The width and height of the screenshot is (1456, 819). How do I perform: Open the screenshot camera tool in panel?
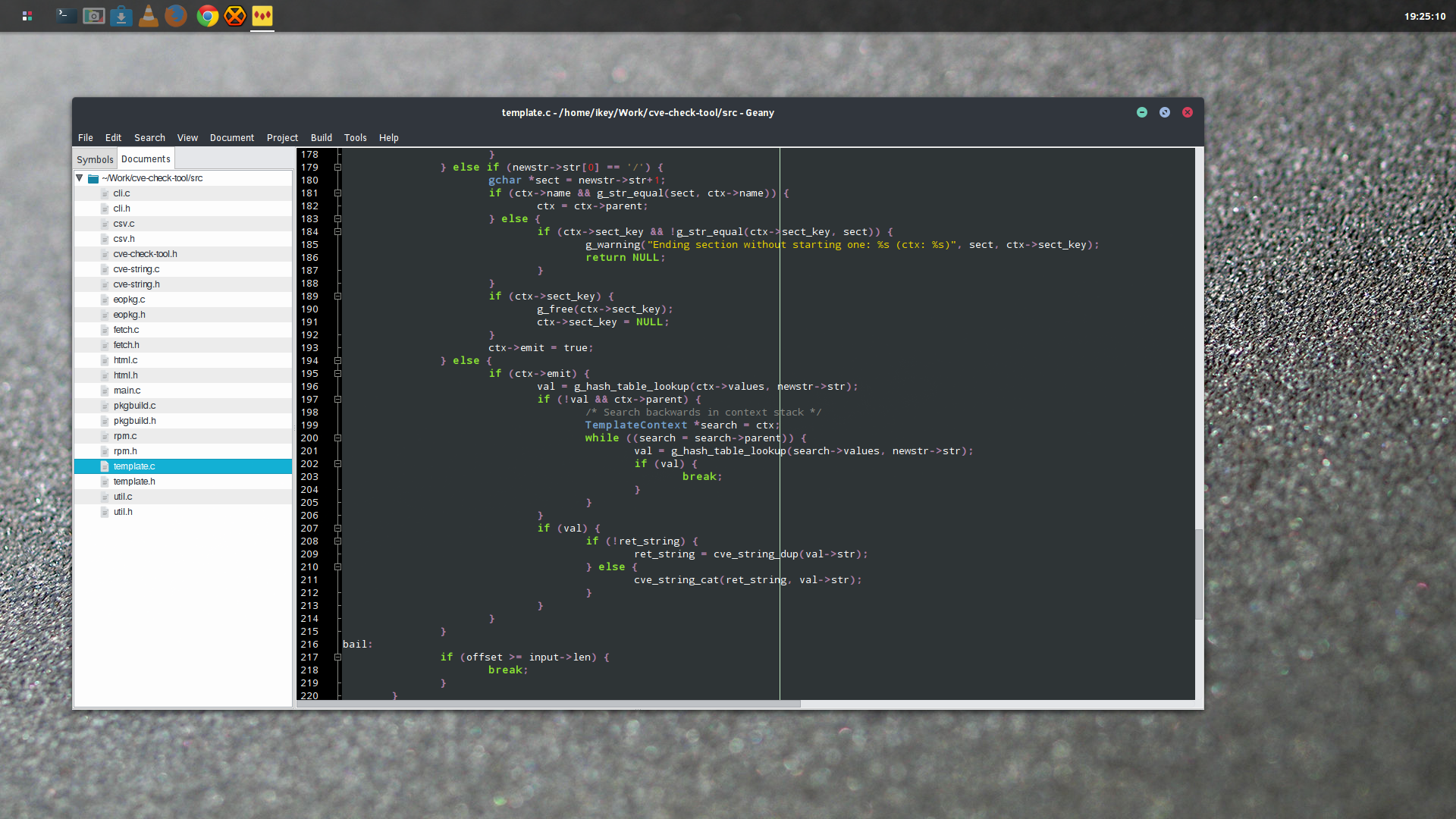click(94, 16)
